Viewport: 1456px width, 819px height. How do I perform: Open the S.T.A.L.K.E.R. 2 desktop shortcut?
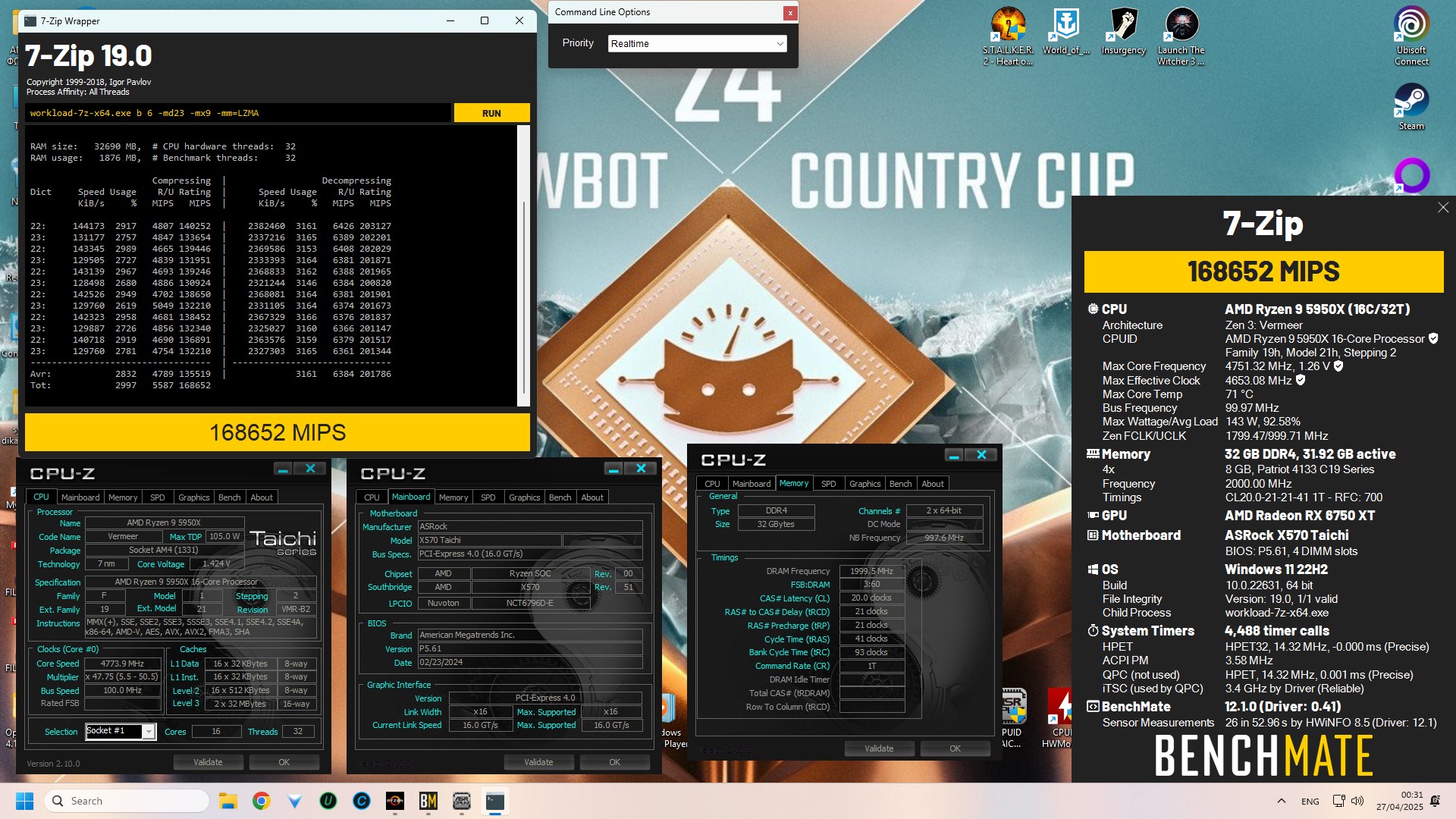pos(1008,36)
